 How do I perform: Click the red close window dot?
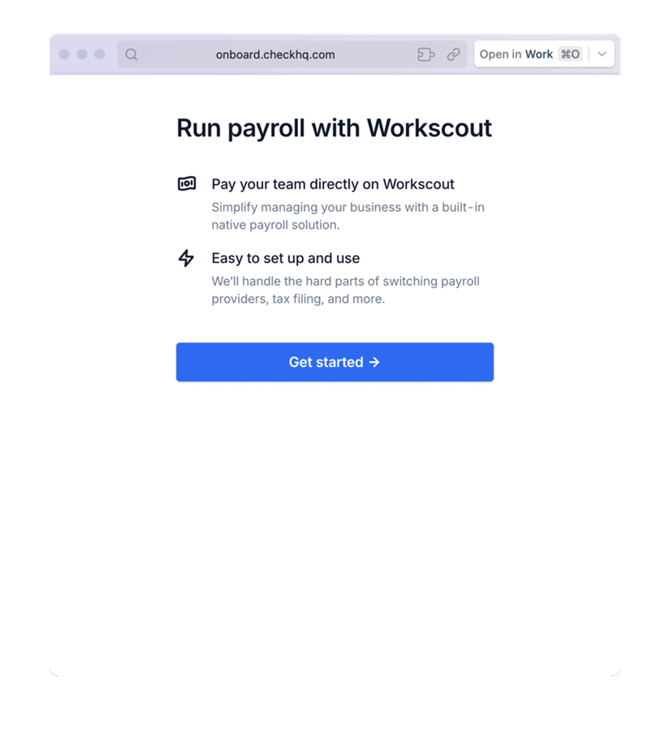(x=65, y=54)
